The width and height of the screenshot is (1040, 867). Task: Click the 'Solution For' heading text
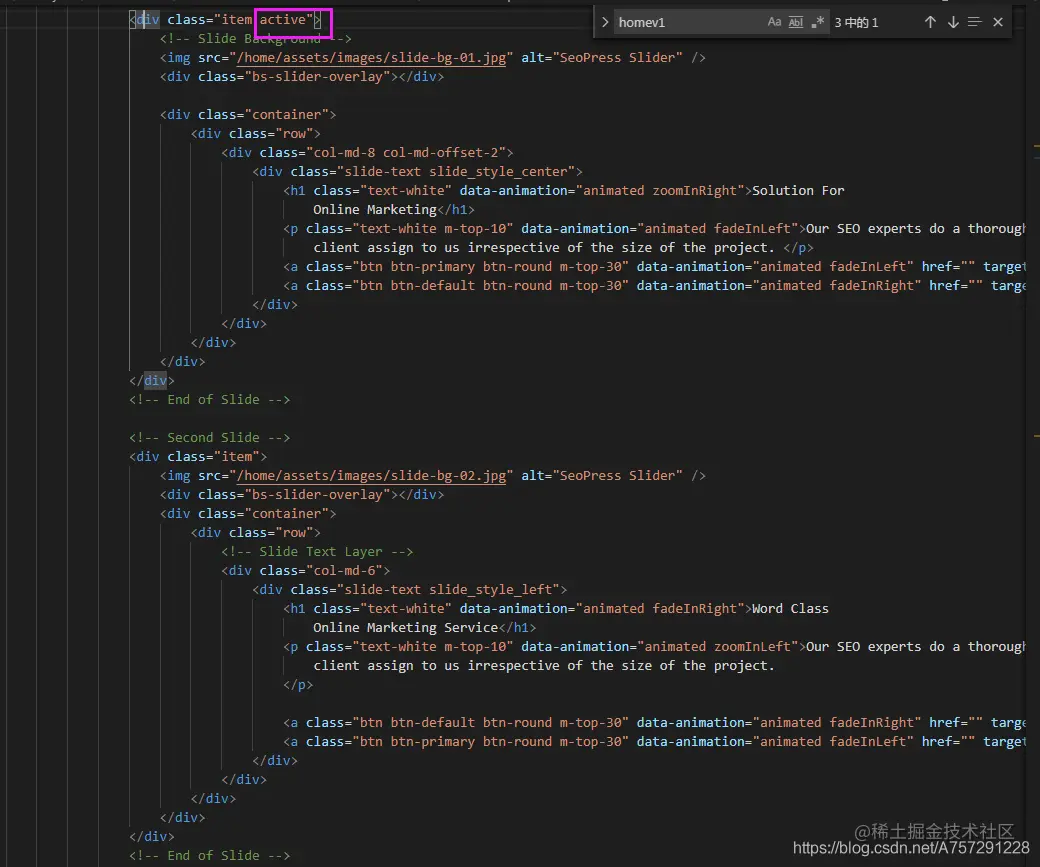[798, 191]
